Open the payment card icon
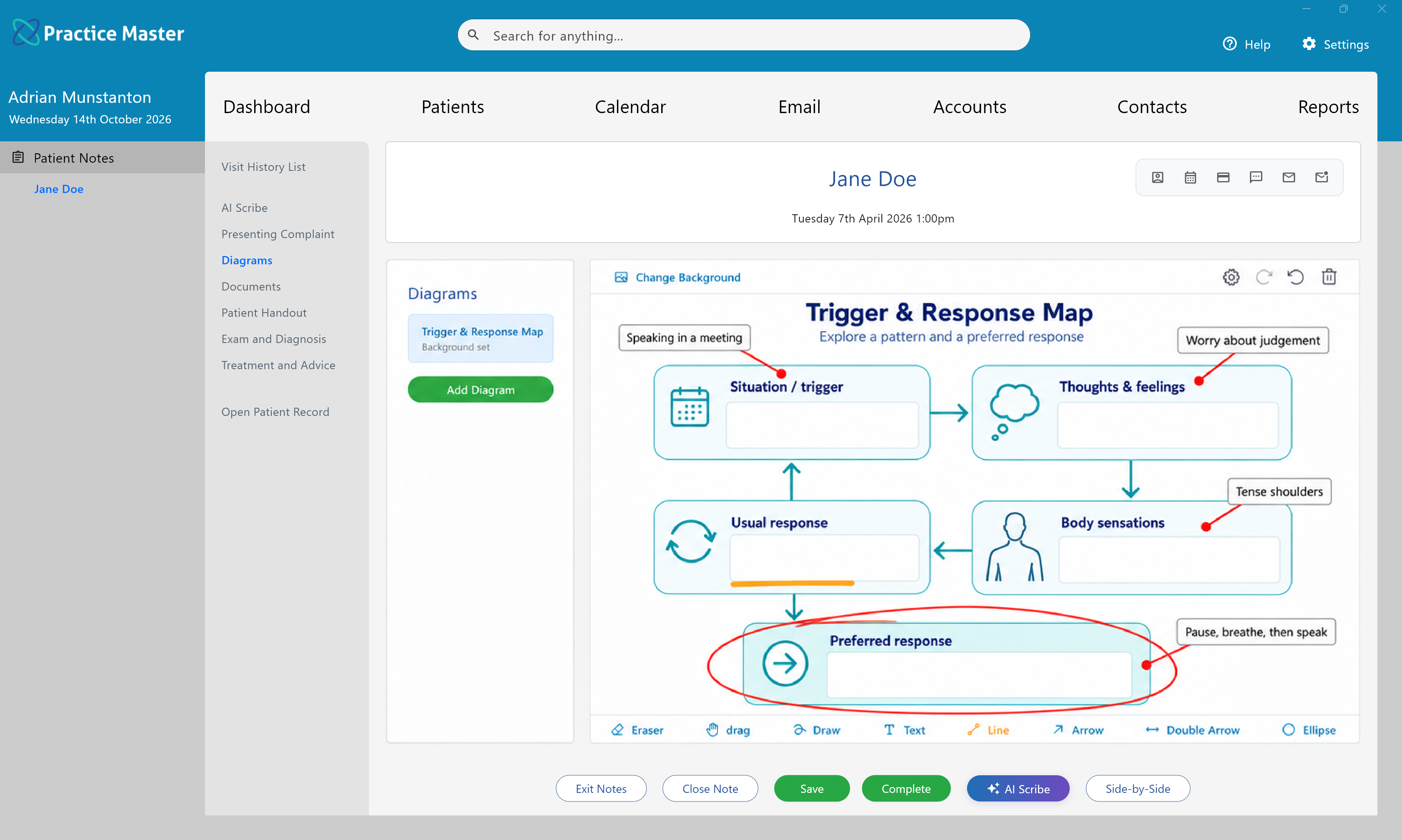 (1223, 178)
